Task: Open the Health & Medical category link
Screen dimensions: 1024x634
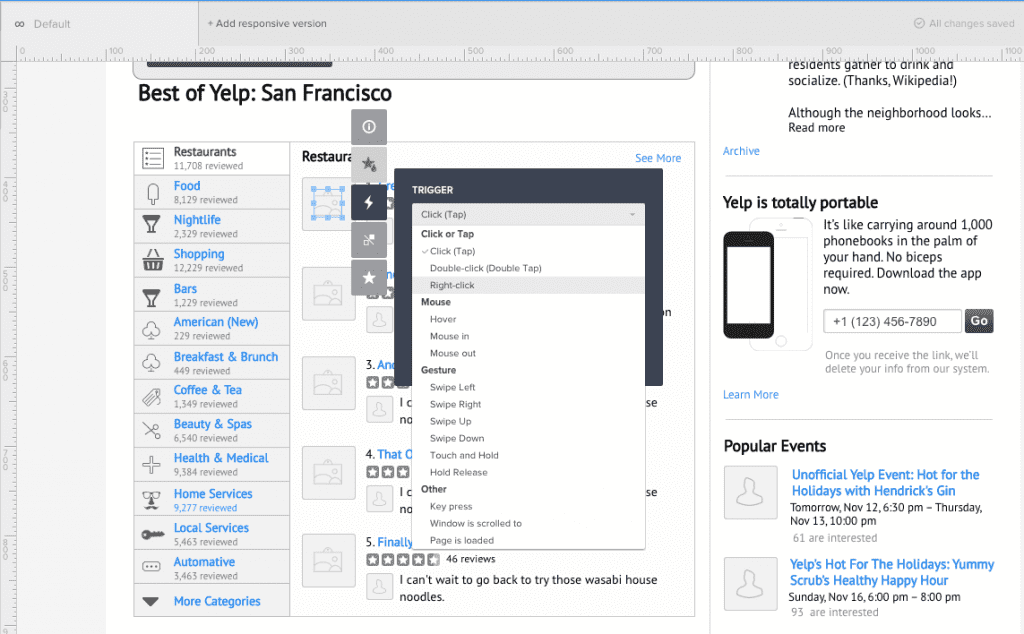Action: pos(221,458)
